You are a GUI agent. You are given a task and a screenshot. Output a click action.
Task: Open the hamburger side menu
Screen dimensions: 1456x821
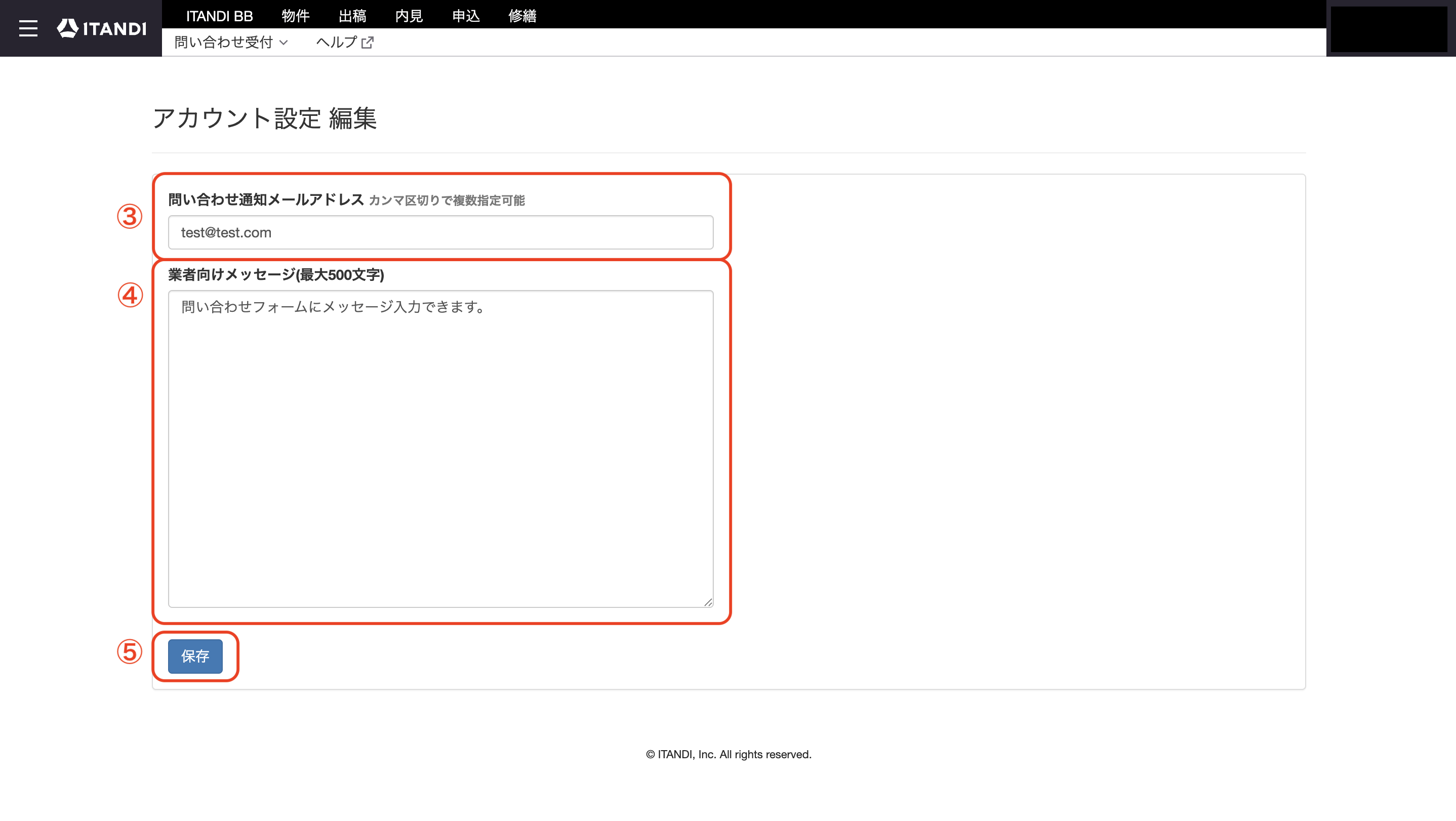28,28
